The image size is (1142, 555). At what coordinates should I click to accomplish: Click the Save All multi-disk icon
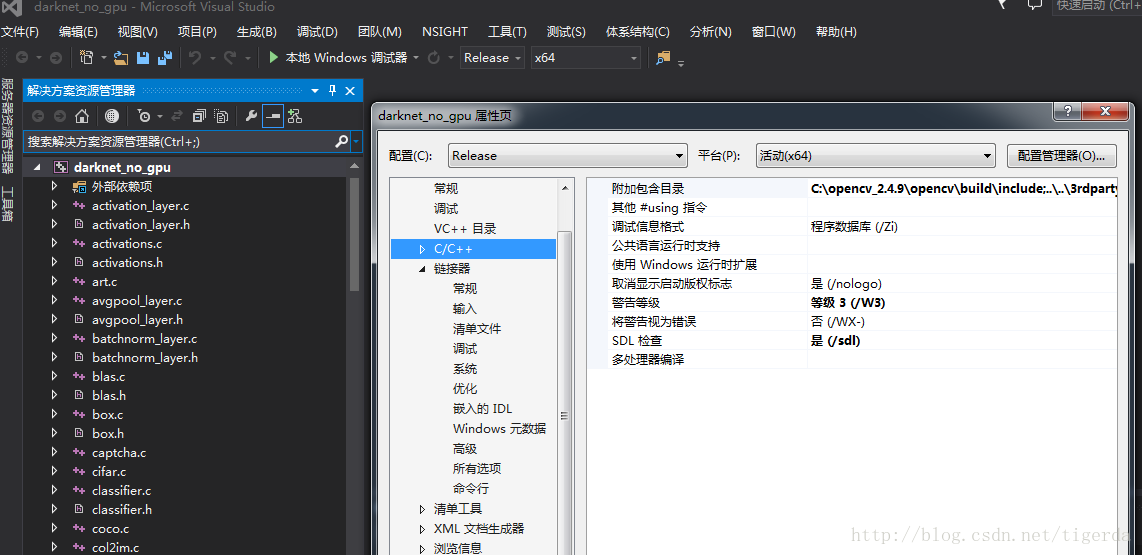[165, 58]
